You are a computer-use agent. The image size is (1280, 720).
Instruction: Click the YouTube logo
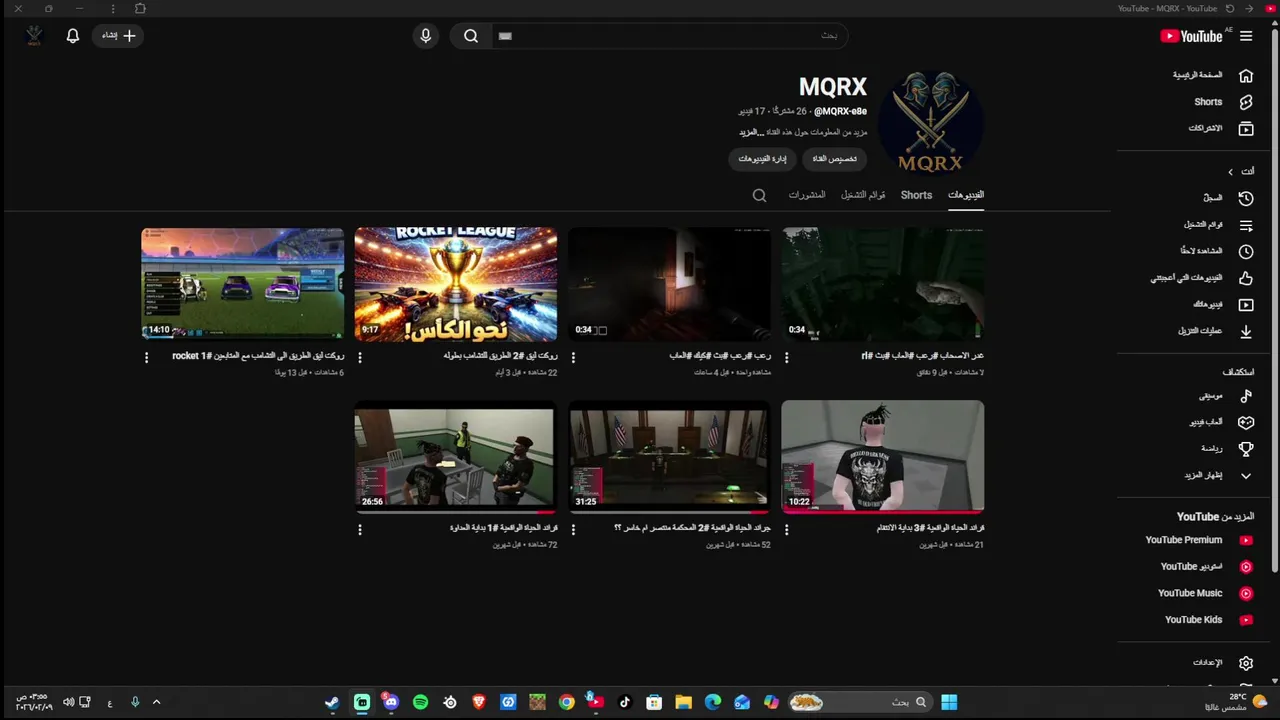pos(1191,36)
